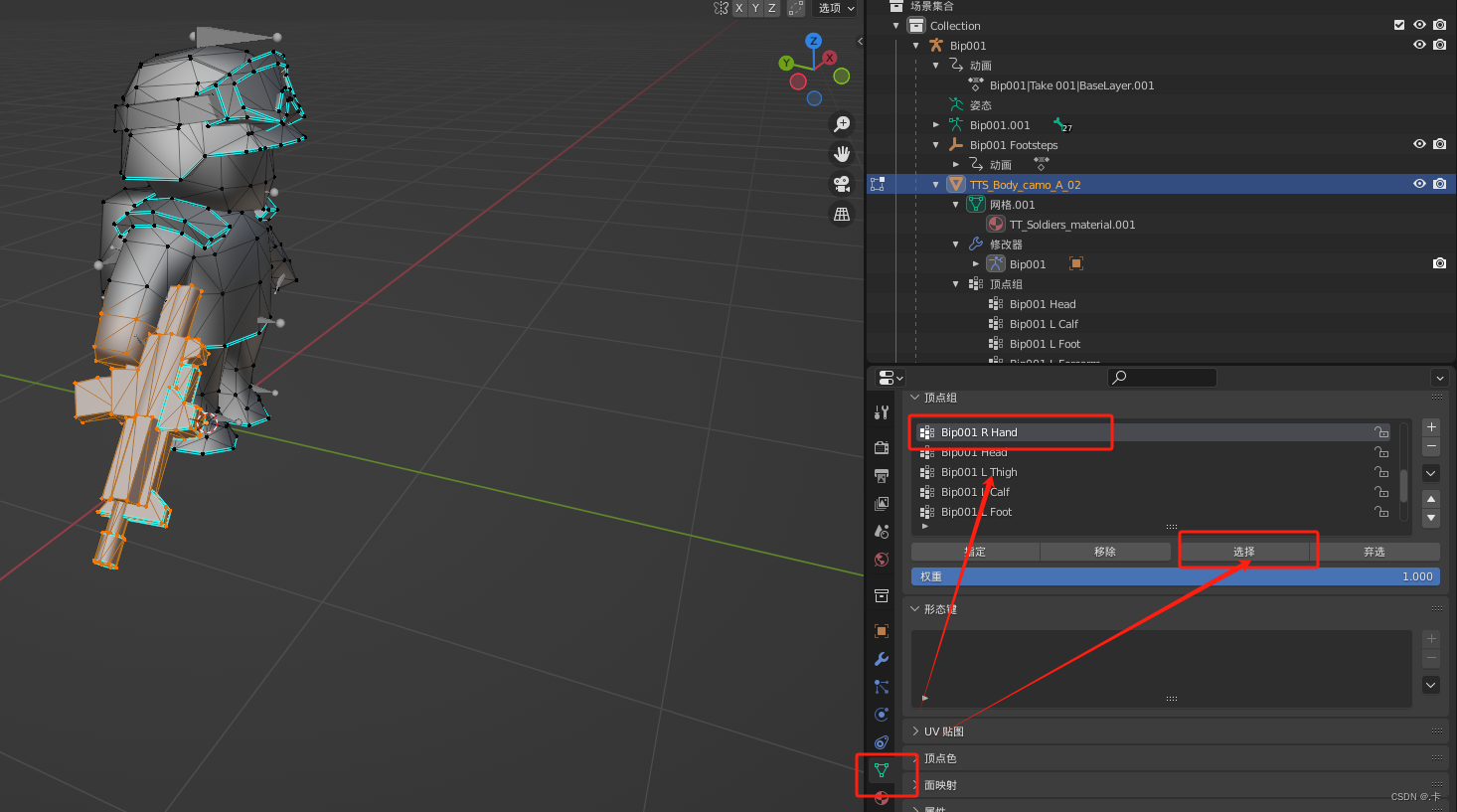The height and width of the screenshot is (812, 1457).
Task: Switch perspective/orthographic with the grid icon
Action: click(x=842, y=214)
